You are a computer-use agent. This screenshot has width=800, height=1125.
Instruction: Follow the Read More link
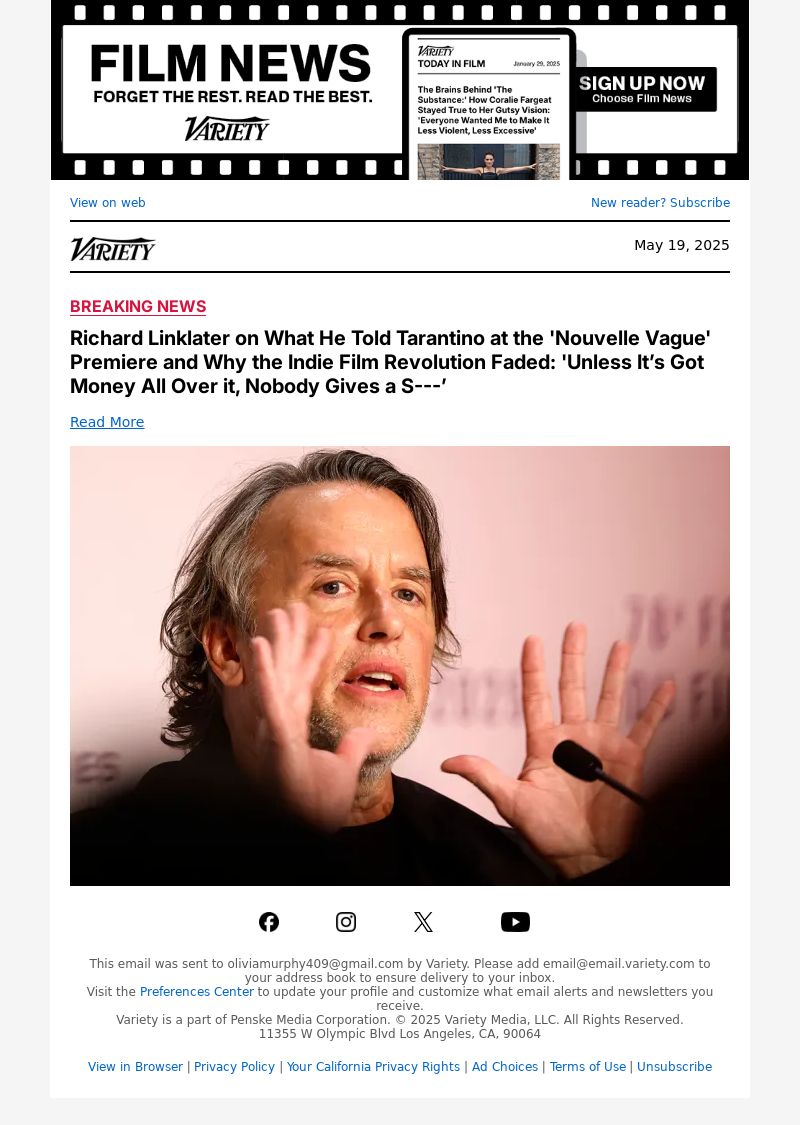point(107,422)
